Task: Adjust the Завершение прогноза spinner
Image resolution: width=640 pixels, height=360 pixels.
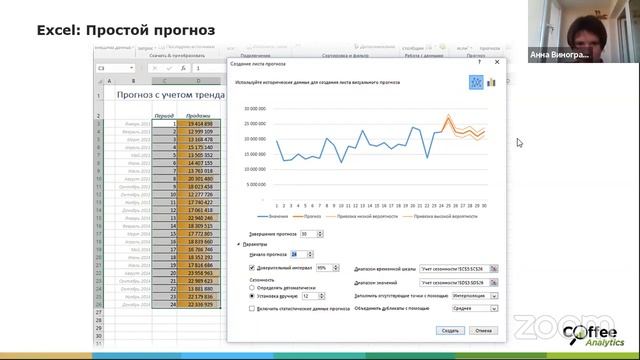Action: (x=320, y=234)
